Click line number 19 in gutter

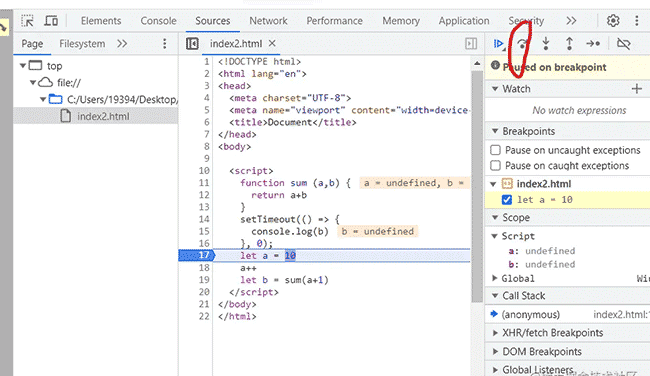pyautogui.click(x=204, y=280)
